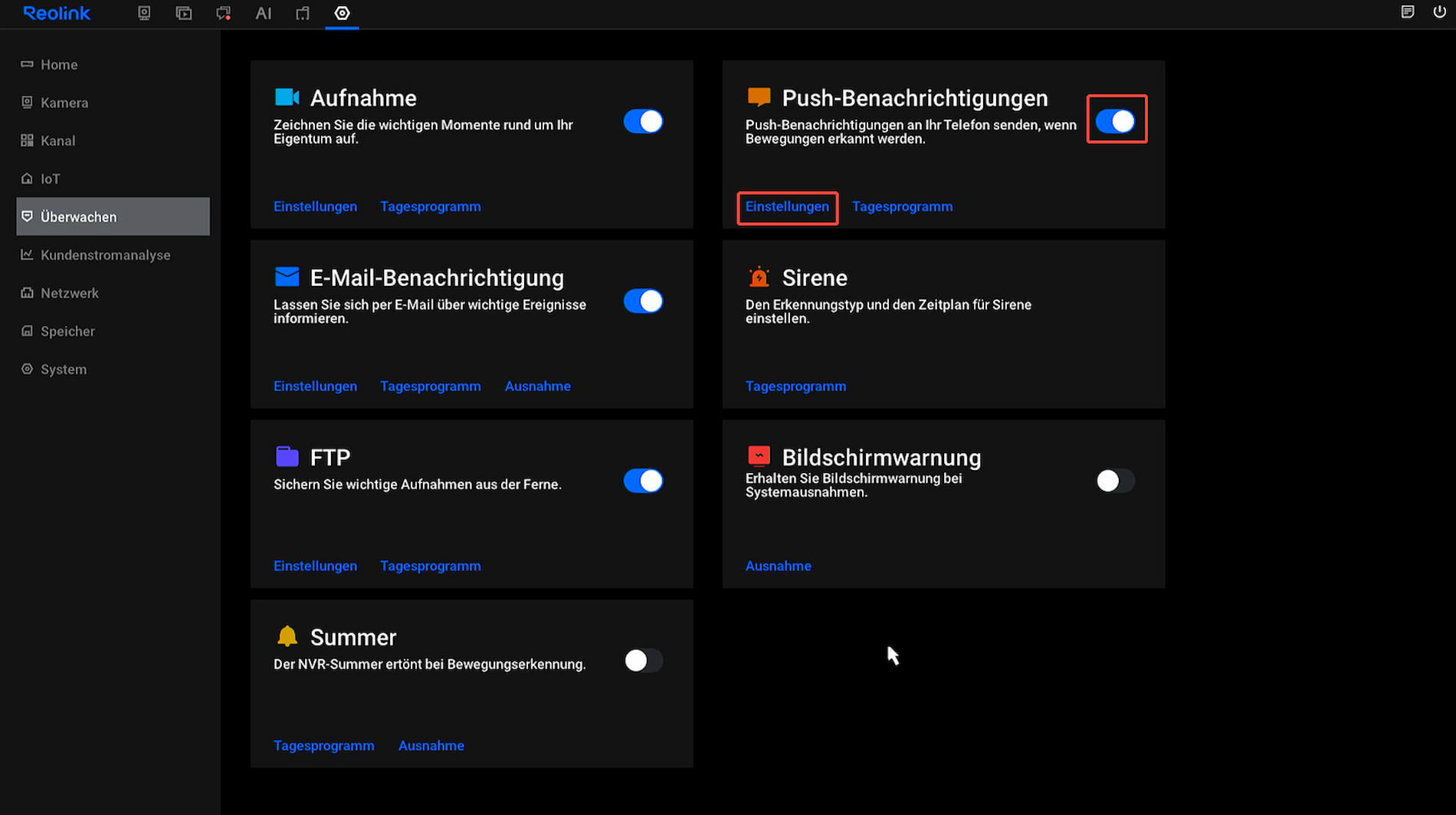Viewport: 1456px width, 815px height.
Task: Click the Überwachen shield icon
Action: click(27, 216)
